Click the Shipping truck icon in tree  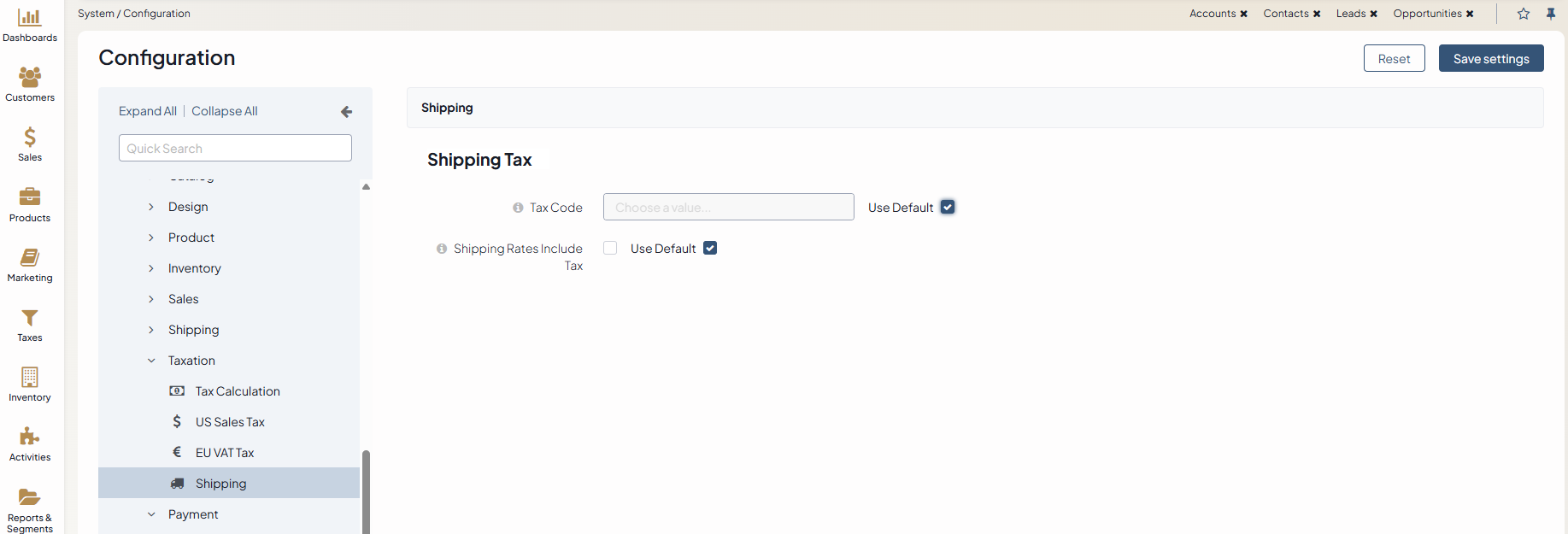177,484
